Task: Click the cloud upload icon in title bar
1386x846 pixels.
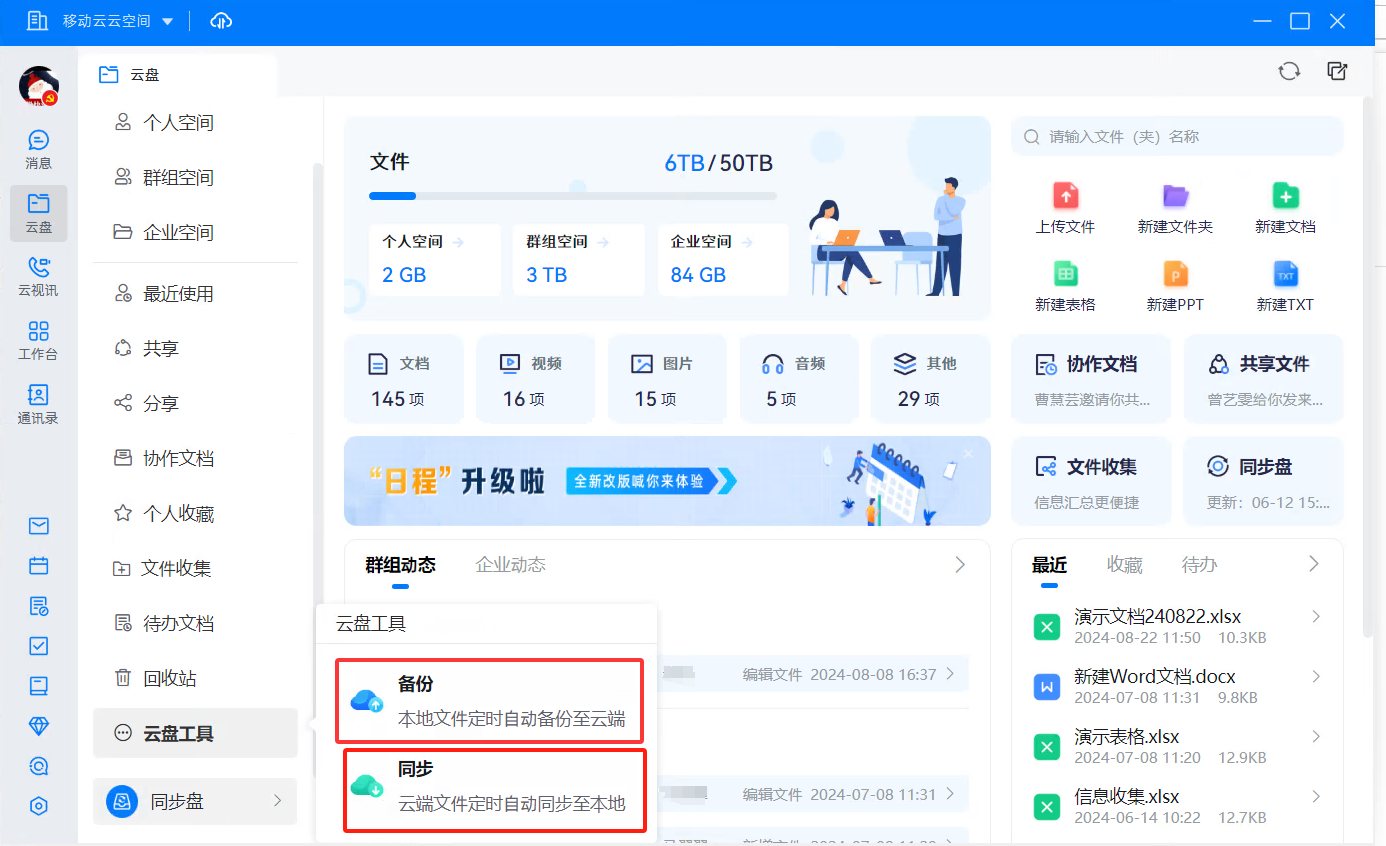Action: (221, 21)
